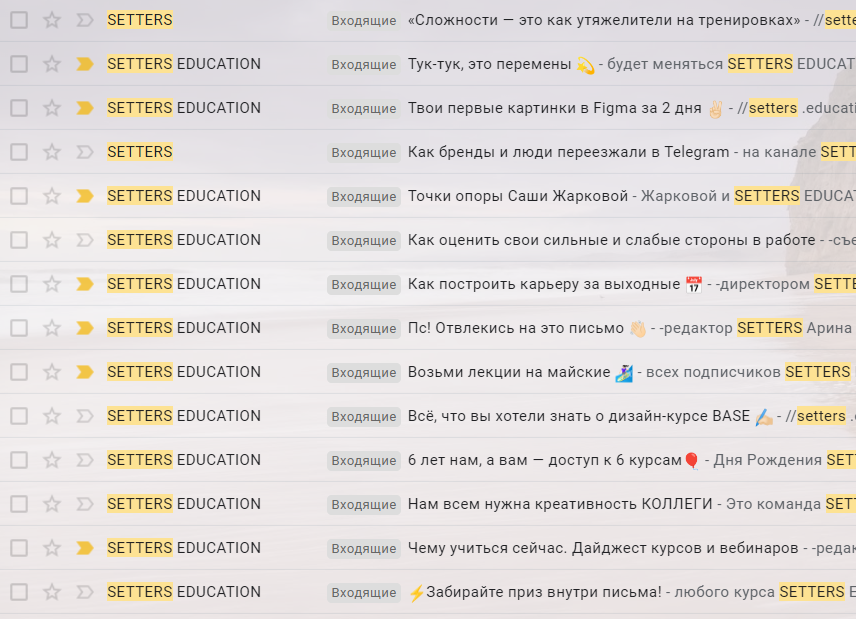Open 'Как бренды и люди переезжали в Telegram'
The width and height of the screenshot is (856, 619).
click(568, 152)
